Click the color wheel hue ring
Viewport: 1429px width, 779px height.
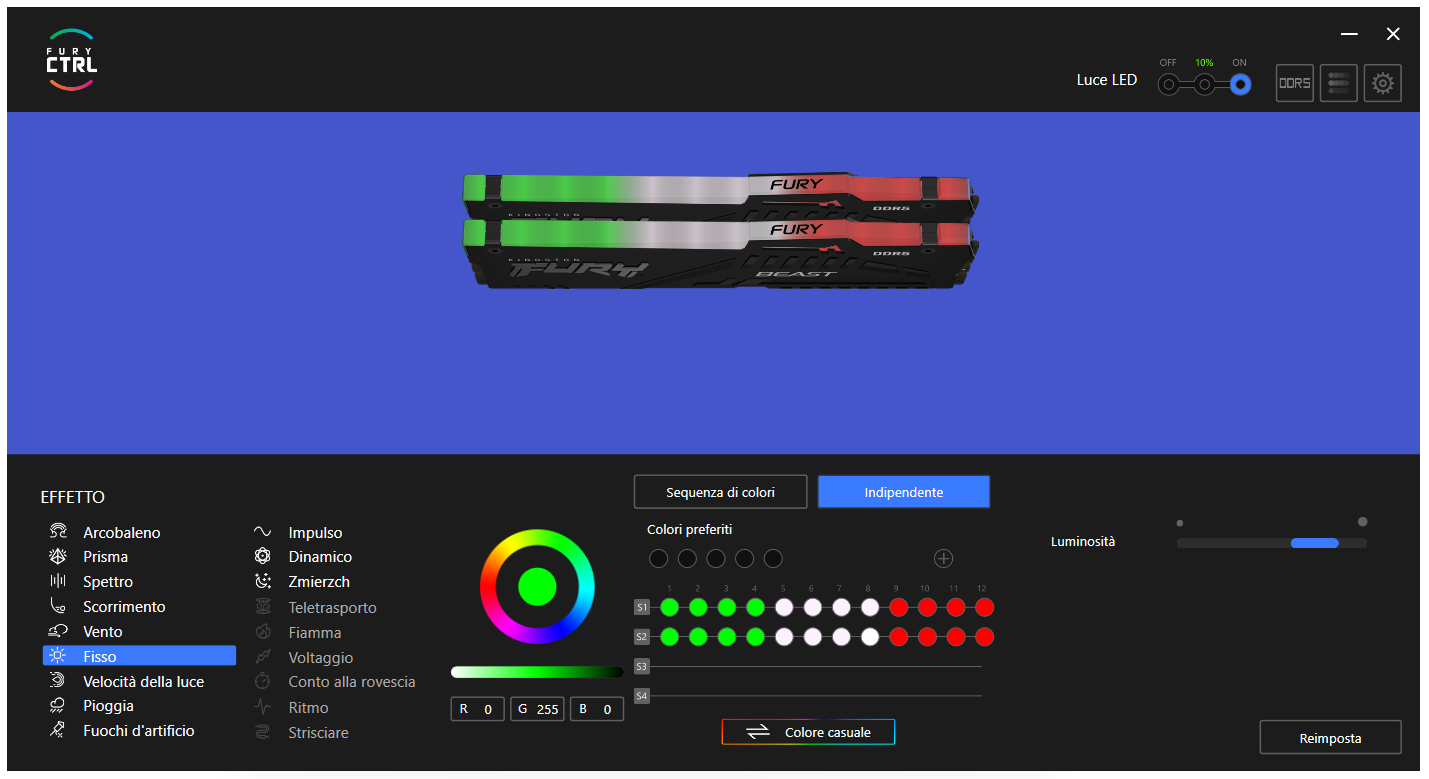click(537, 537)
